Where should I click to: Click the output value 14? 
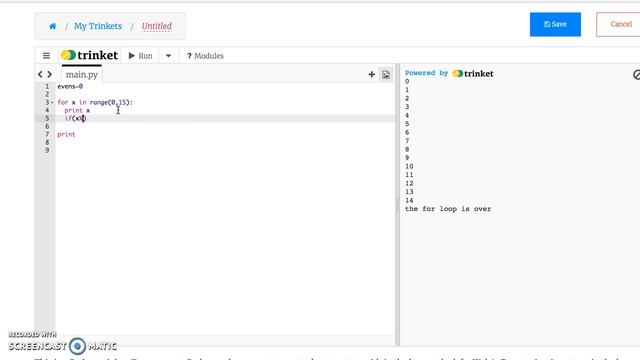[x=409, y=200]
